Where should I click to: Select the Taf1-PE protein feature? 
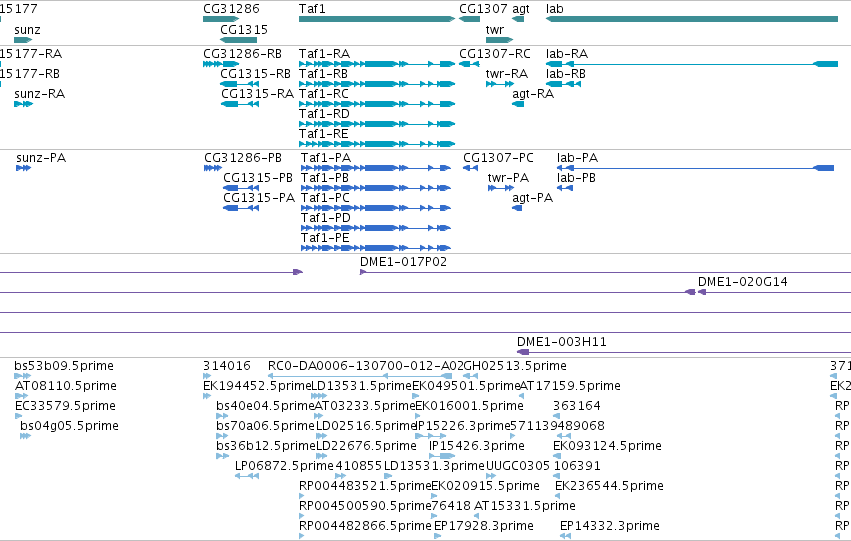[x=376, y=249]
